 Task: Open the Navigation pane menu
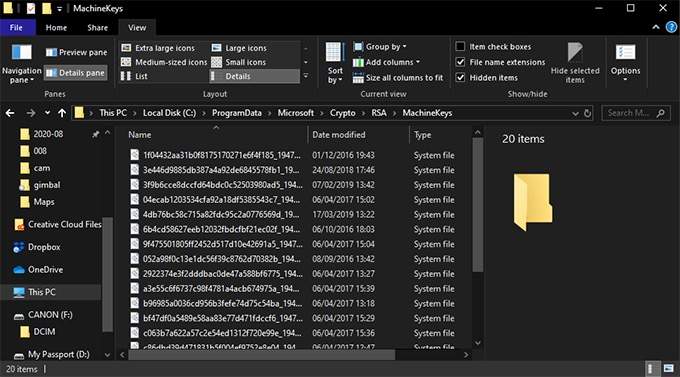(21, 63)
